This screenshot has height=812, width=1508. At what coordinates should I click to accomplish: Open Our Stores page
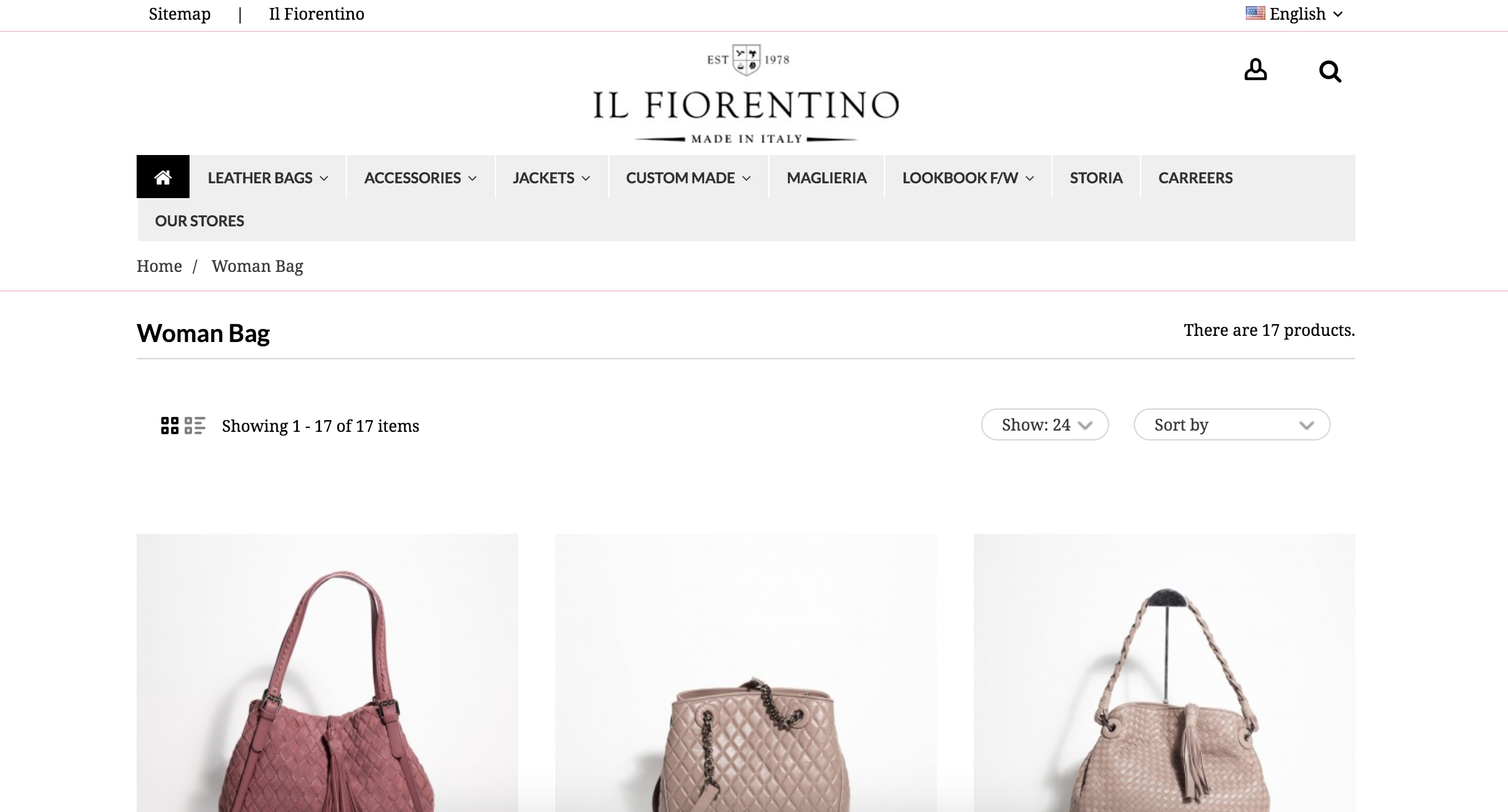coord(199,220)
